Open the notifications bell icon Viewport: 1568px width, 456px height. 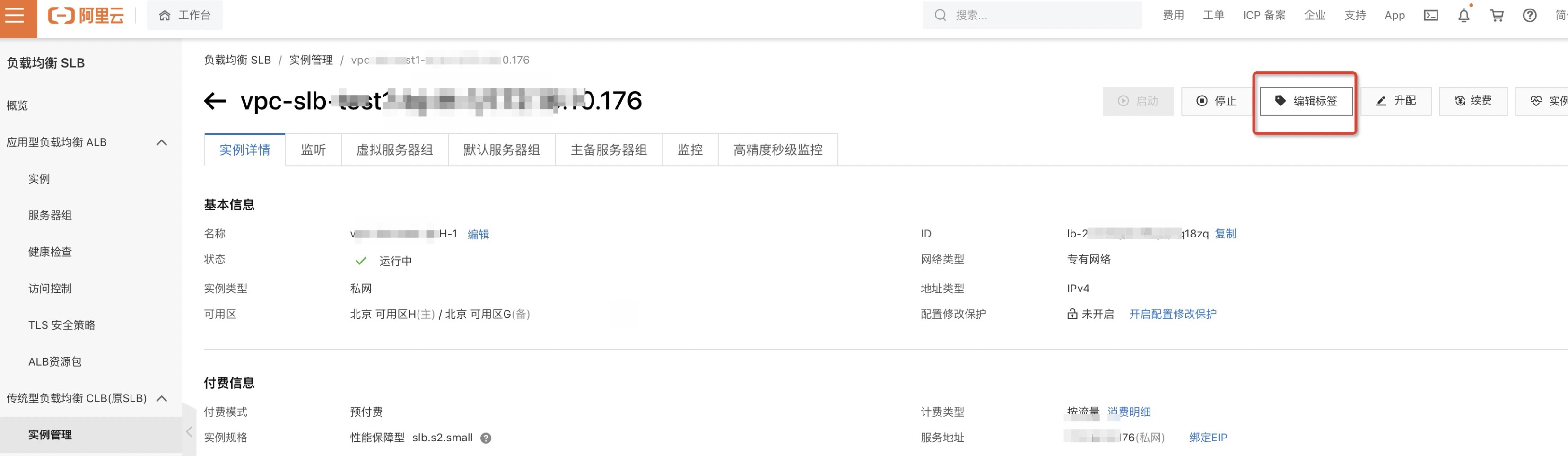tap(1463, 16)
